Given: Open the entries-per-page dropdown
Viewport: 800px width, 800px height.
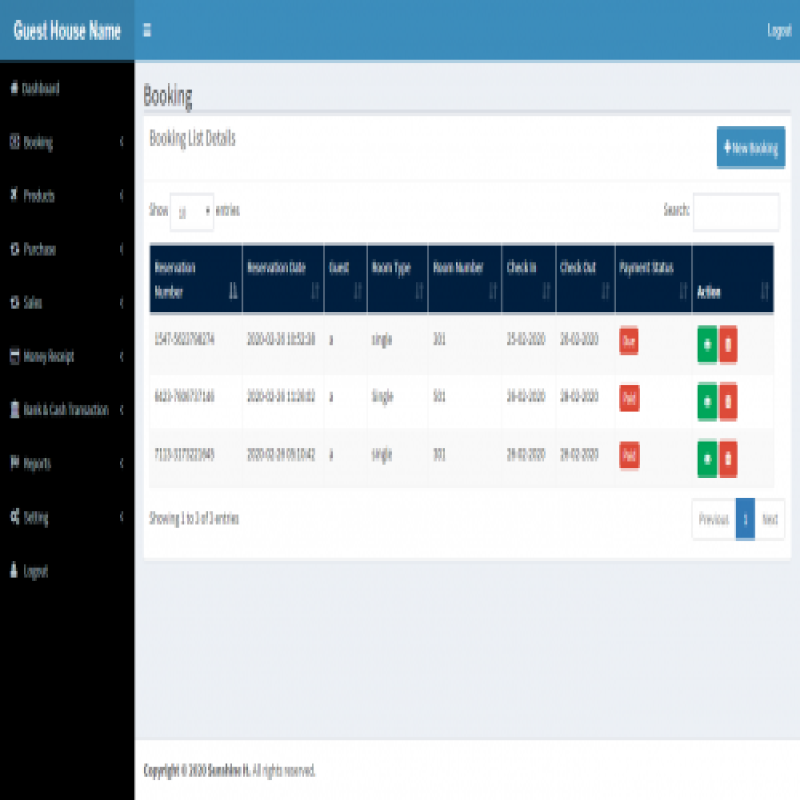Looking at the screenshot, I should click(x=191, y=212).
